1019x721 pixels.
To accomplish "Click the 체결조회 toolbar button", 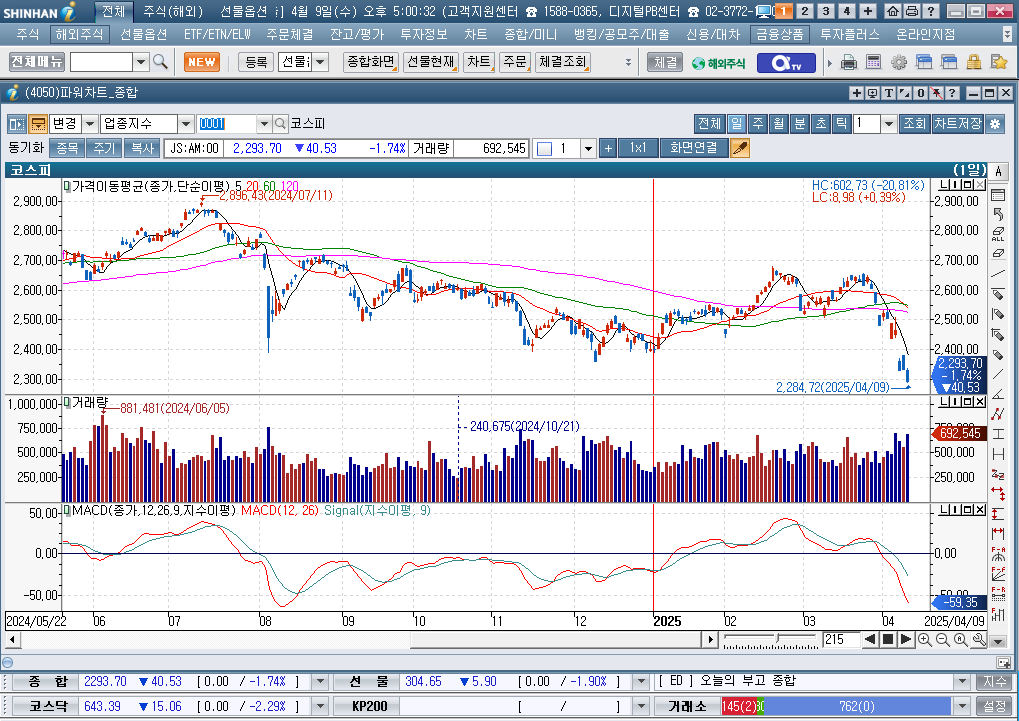I will (563, 62).
